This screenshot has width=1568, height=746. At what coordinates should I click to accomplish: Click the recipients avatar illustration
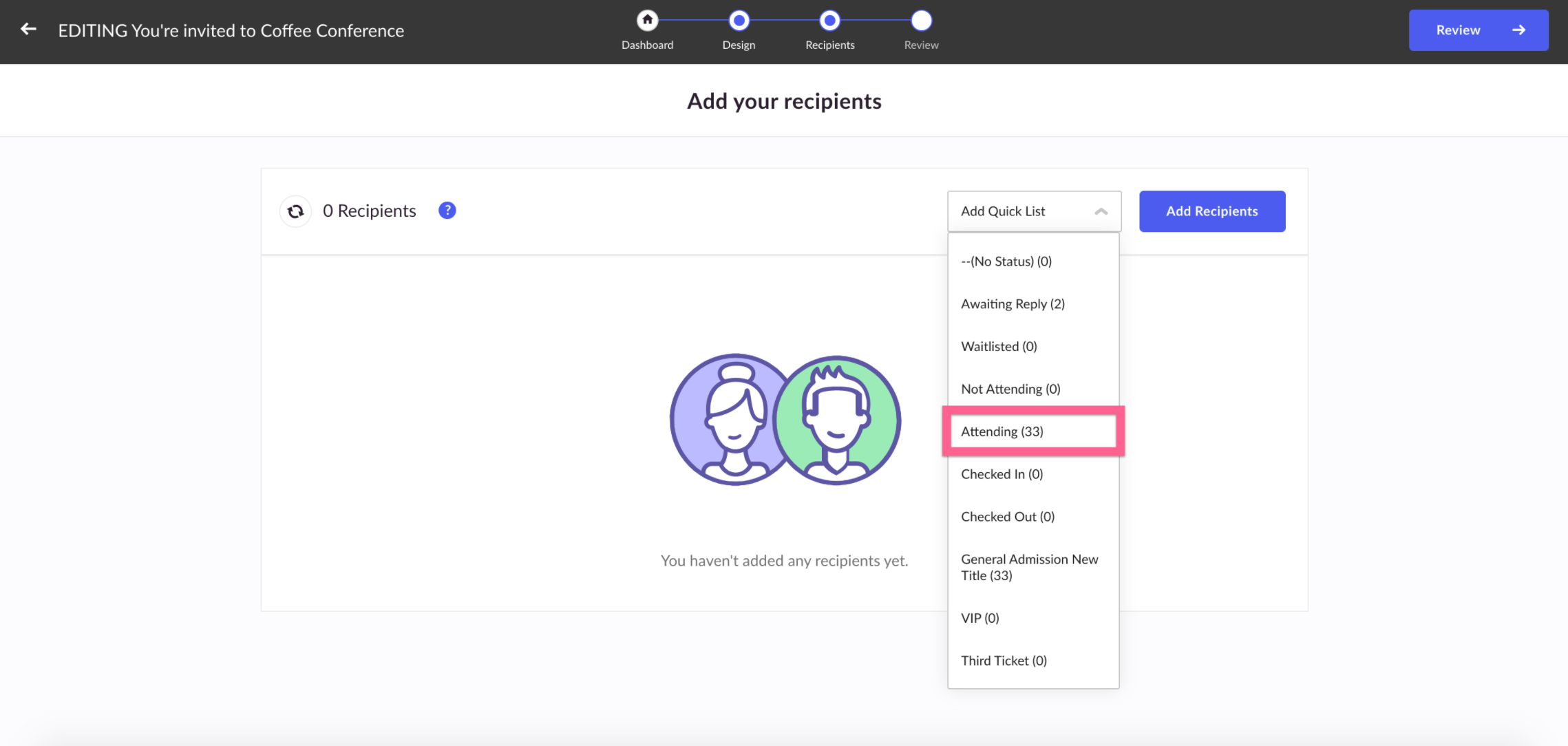pos(785,420)
